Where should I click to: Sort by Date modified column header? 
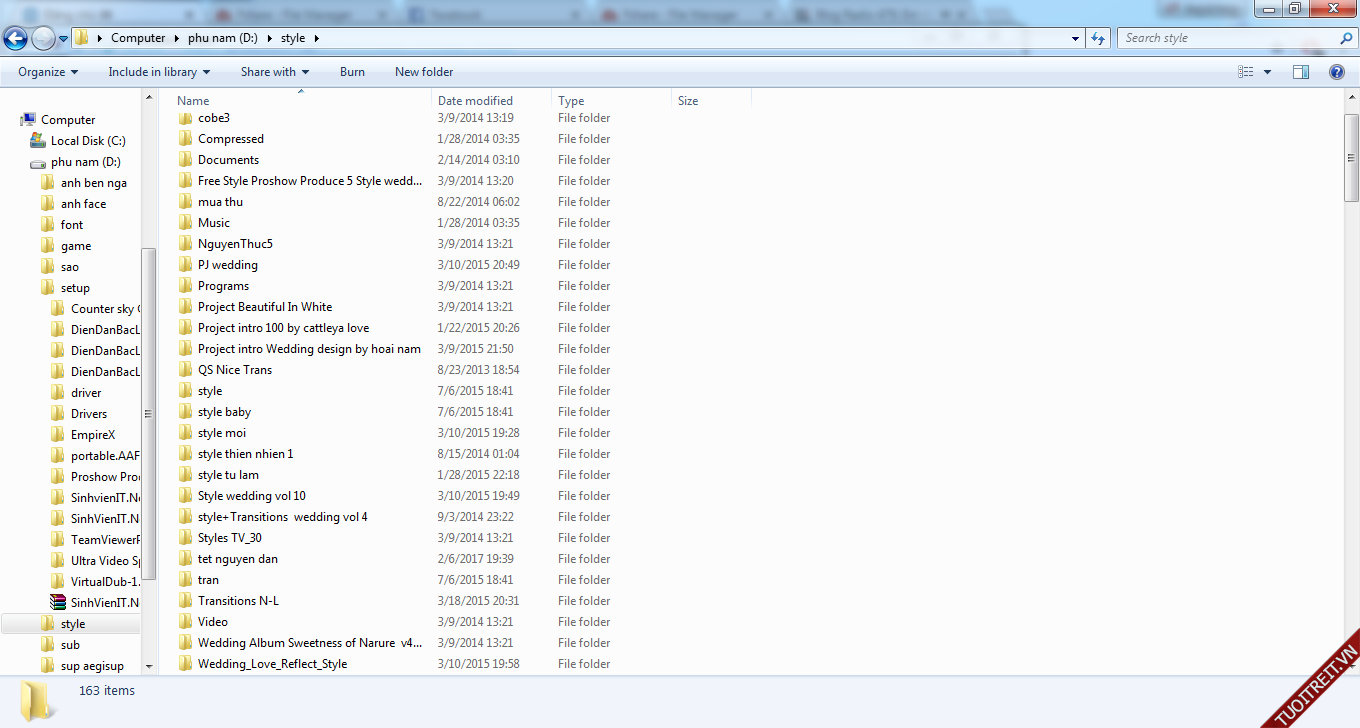(475, 101)
